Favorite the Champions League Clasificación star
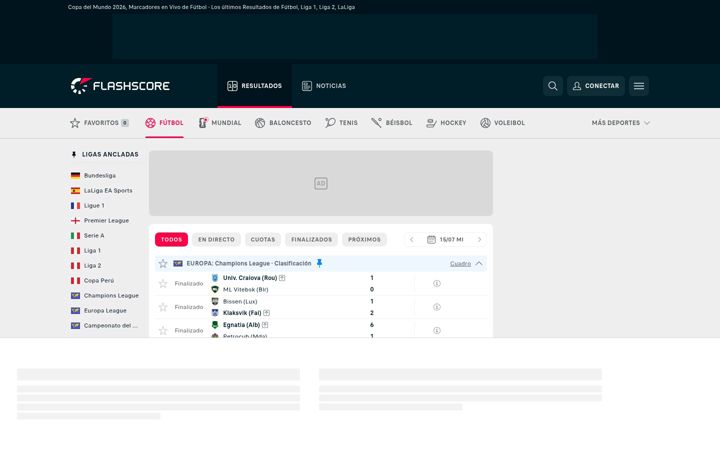This screenshot has height=450, width=720. pos(163,264)
